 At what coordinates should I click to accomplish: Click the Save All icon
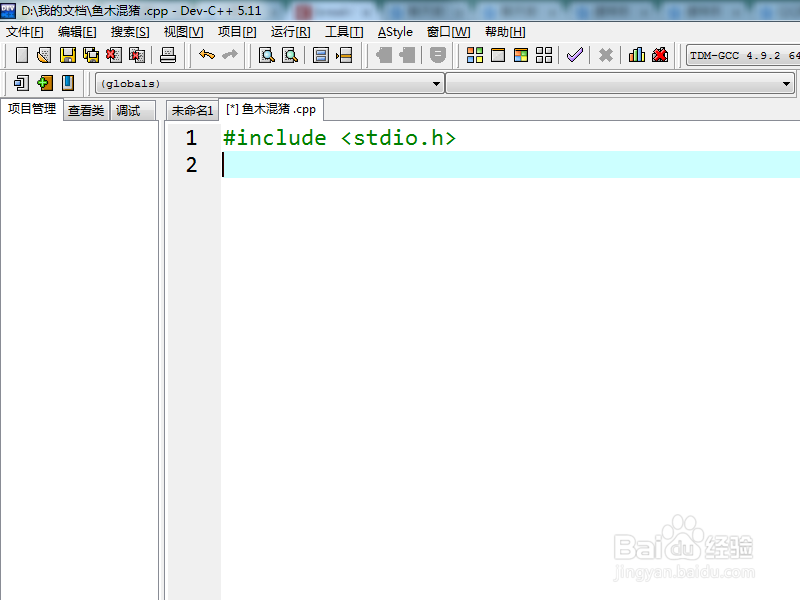coord(91,55)
